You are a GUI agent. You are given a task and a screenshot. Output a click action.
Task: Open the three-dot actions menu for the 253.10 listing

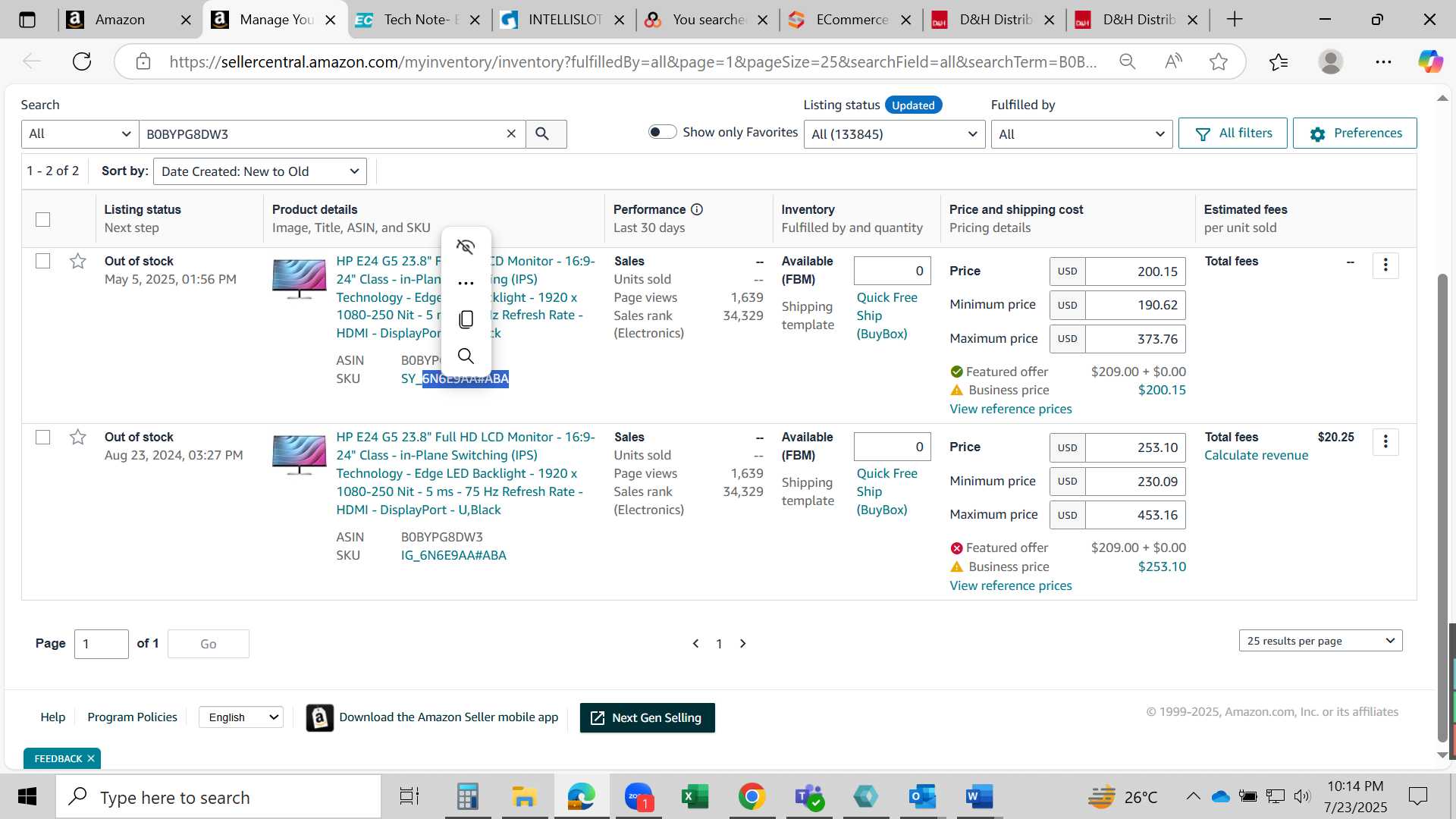click(x=1385, y=441)
